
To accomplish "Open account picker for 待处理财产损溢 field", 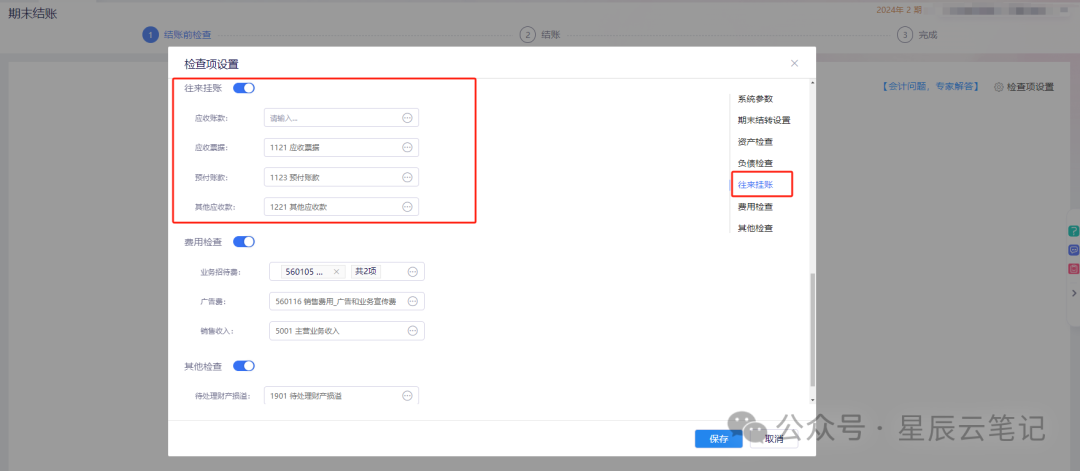I will coord(407,395).
